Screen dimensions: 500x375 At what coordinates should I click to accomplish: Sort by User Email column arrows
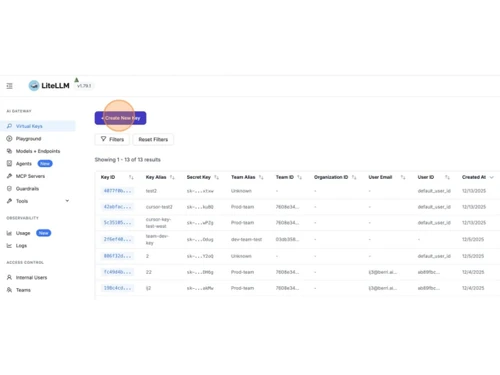(403, 177)
